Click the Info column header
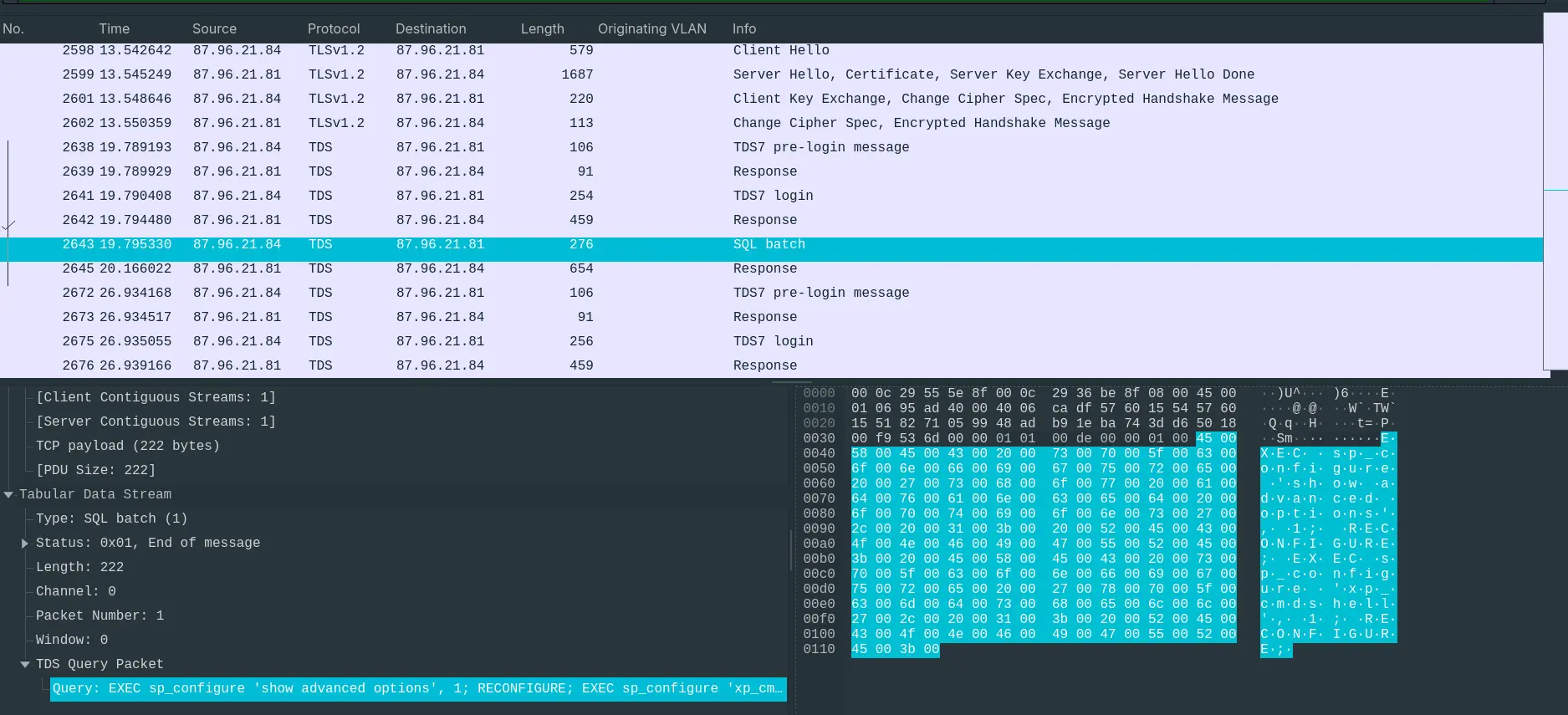Image resolution: width=1568 pixels, height=715 pixels. point(743,28)
